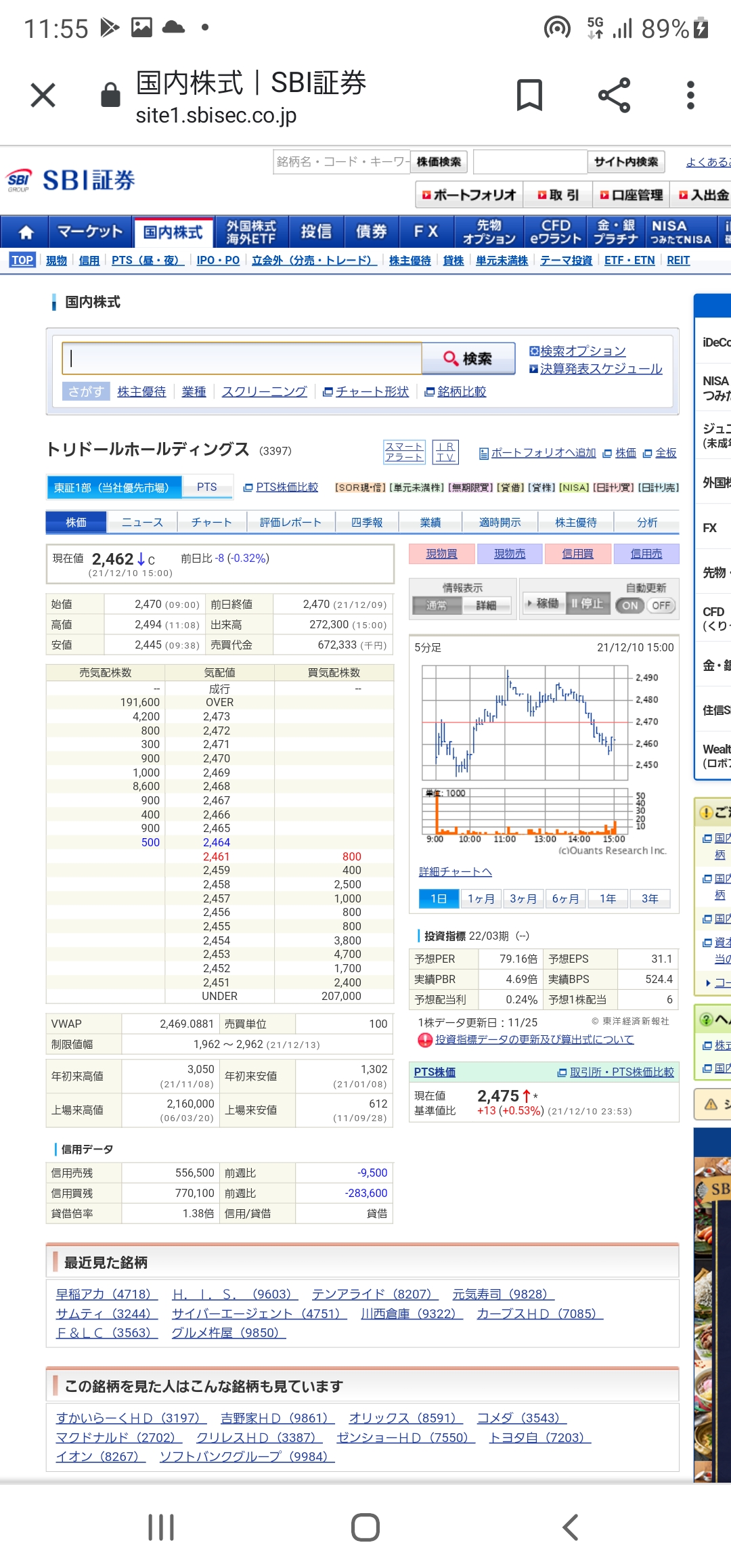The image size is (731, 1568).
Task: Click the 稼働 play control
Action: (544, 603)
